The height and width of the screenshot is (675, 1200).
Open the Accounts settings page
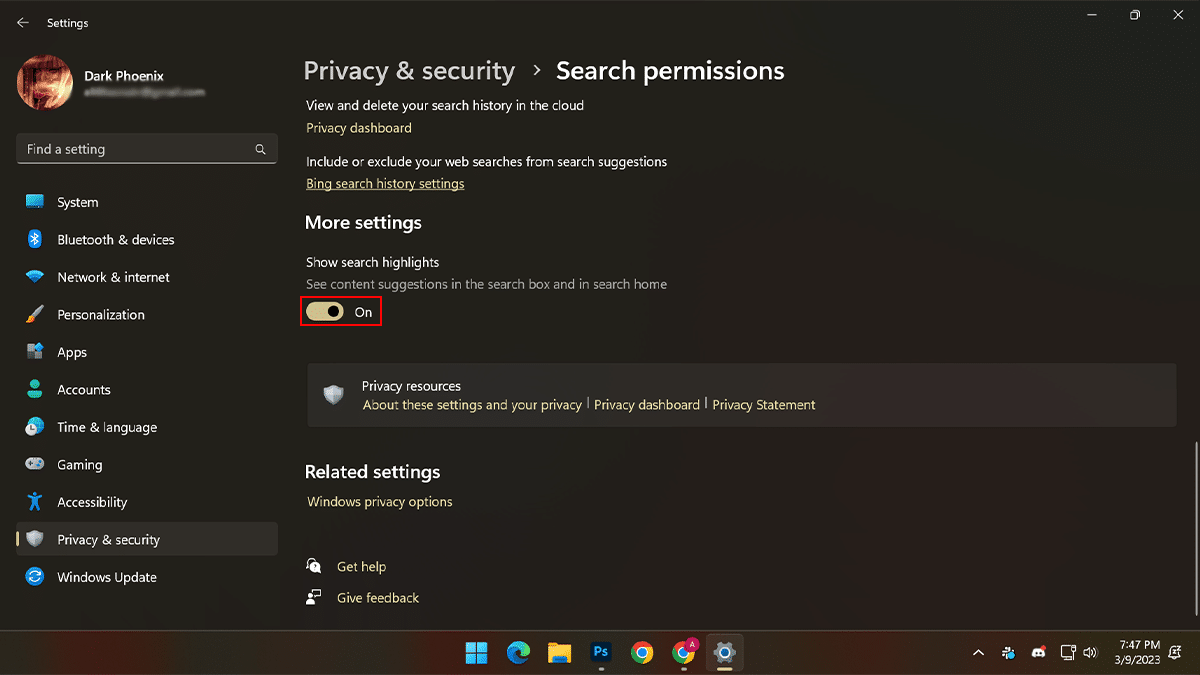click(83, 390)
